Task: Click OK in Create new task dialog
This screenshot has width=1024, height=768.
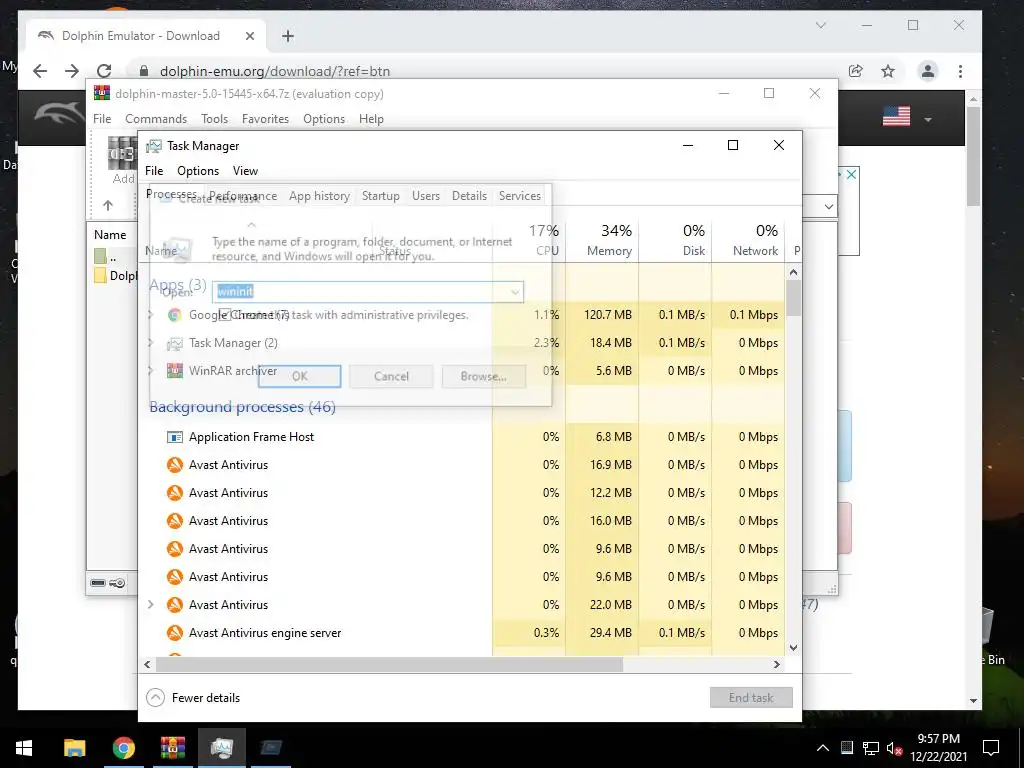Action: tap(300, 376)
